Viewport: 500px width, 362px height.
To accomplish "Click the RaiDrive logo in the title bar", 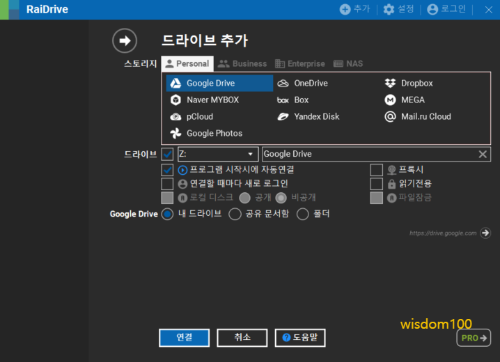I will tap(9, 10).
